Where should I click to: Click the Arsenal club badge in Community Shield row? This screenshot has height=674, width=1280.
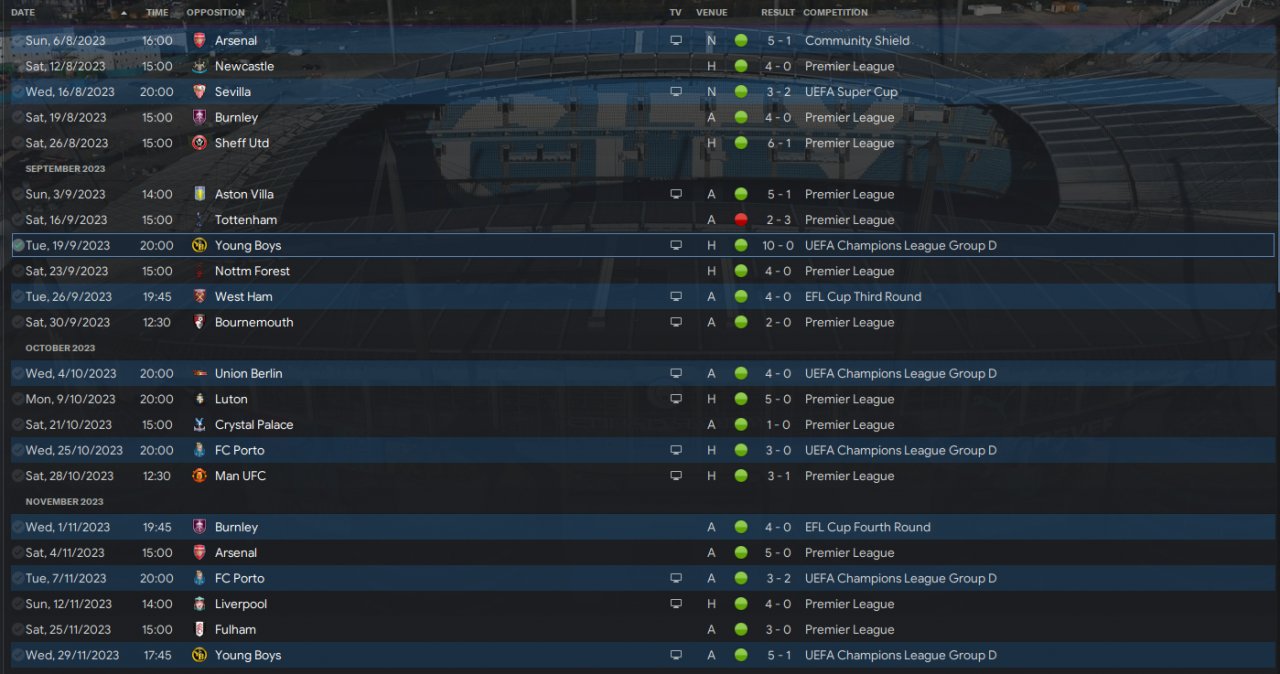pyautogui.click(x=199, y=41)
